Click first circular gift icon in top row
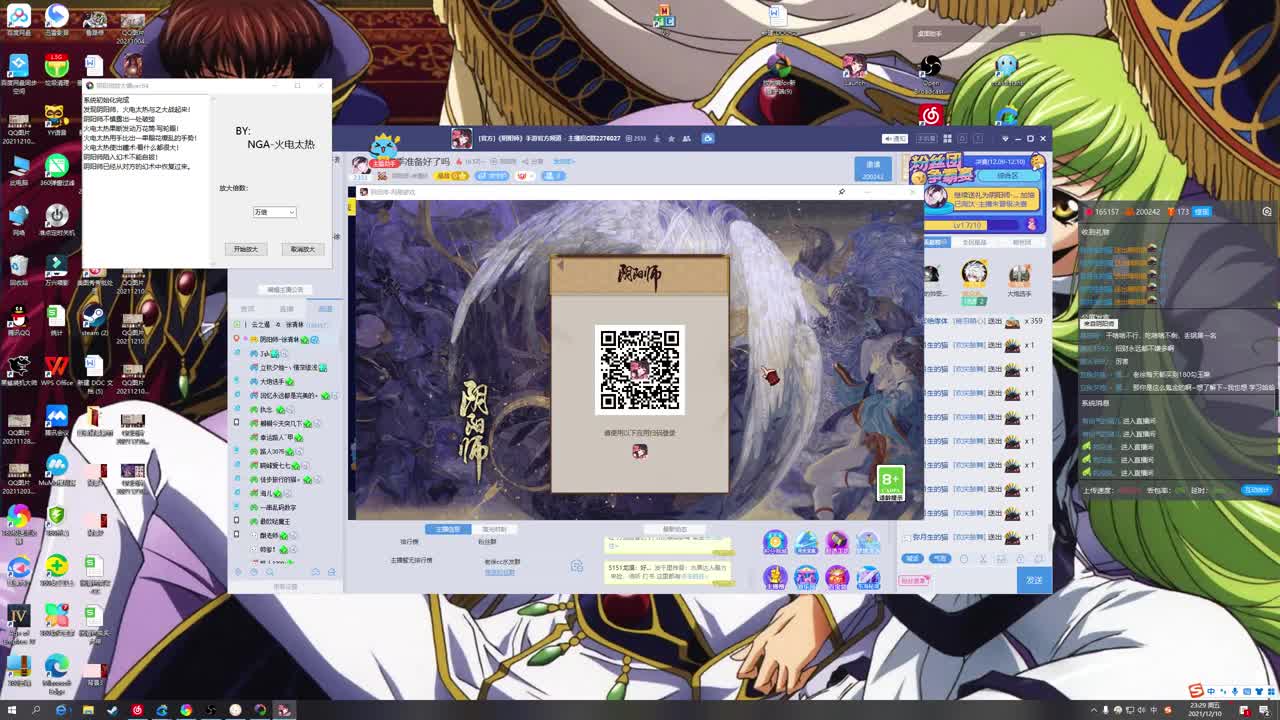 (775, 542)
